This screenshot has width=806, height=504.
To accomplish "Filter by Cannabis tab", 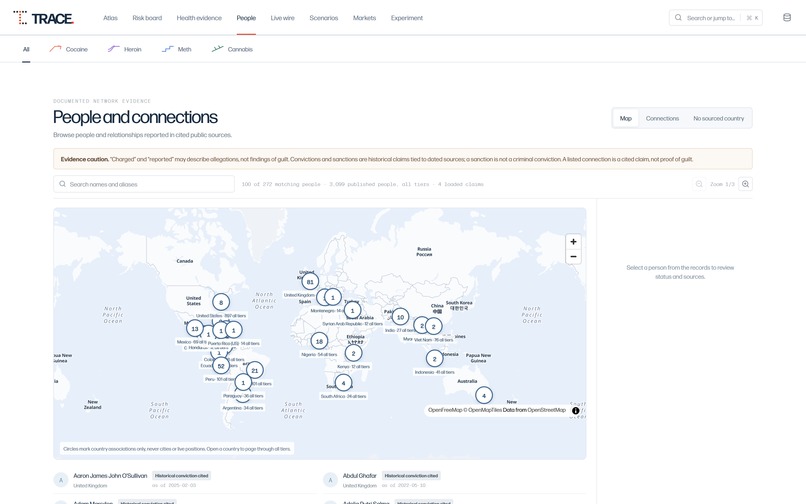I will coord(232,49).
